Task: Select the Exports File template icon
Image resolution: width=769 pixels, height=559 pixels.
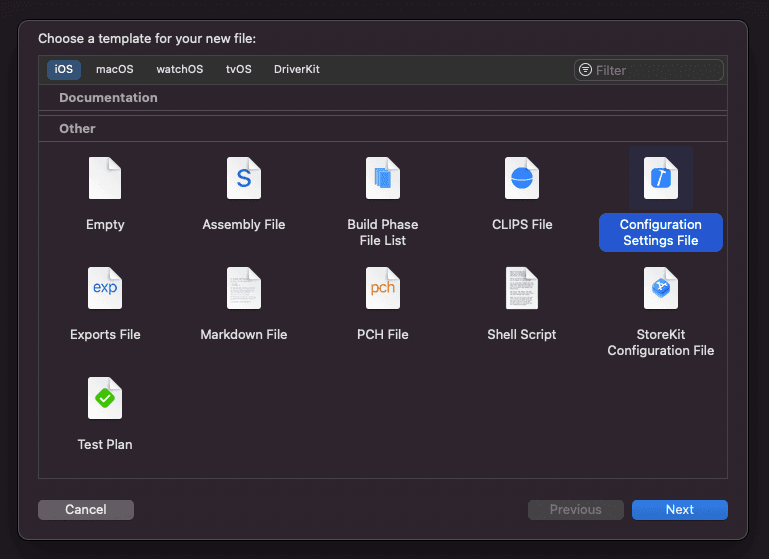Action: coord(105,288)
